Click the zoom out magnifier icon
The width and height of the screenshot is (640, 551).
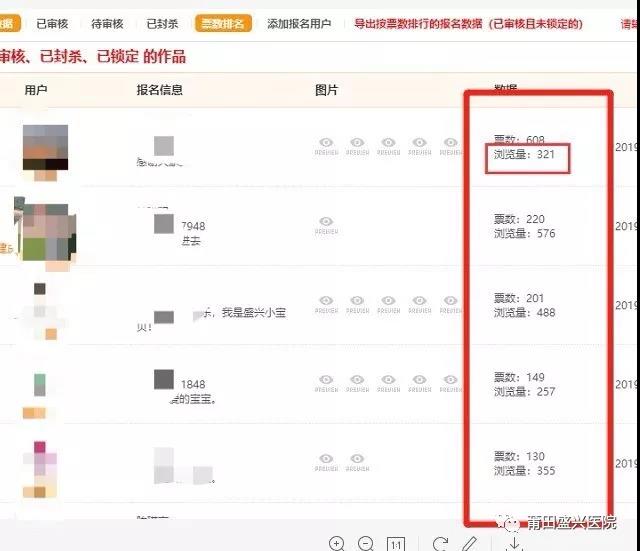pos(366,543)
